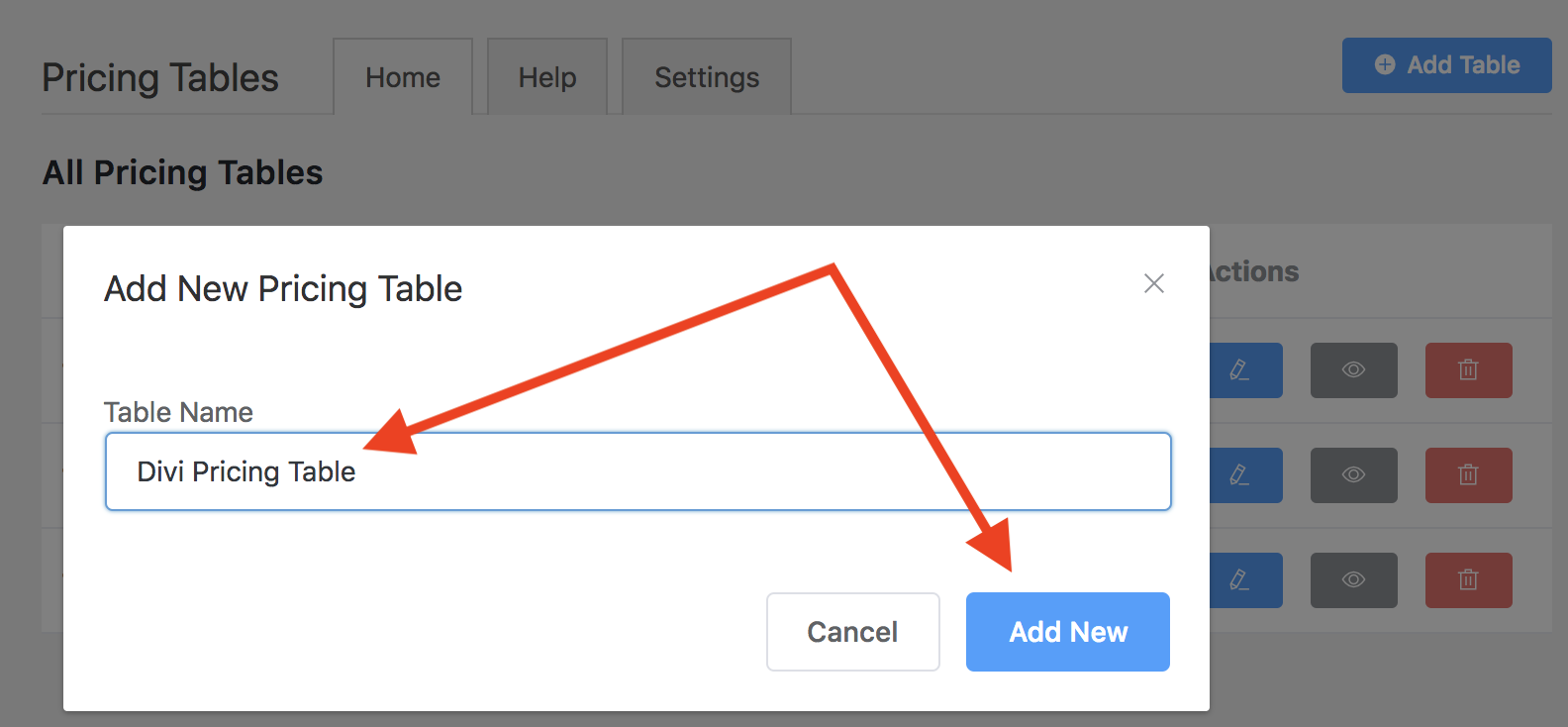
Task: Delete first table with trash icon
Action: 1468,370
